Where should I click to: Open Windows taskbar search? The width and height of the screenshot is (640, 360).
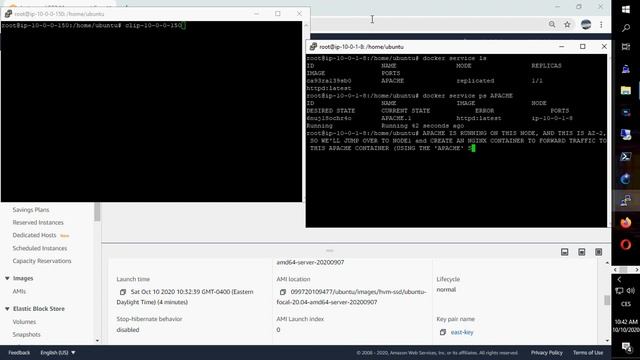(626, 28)
